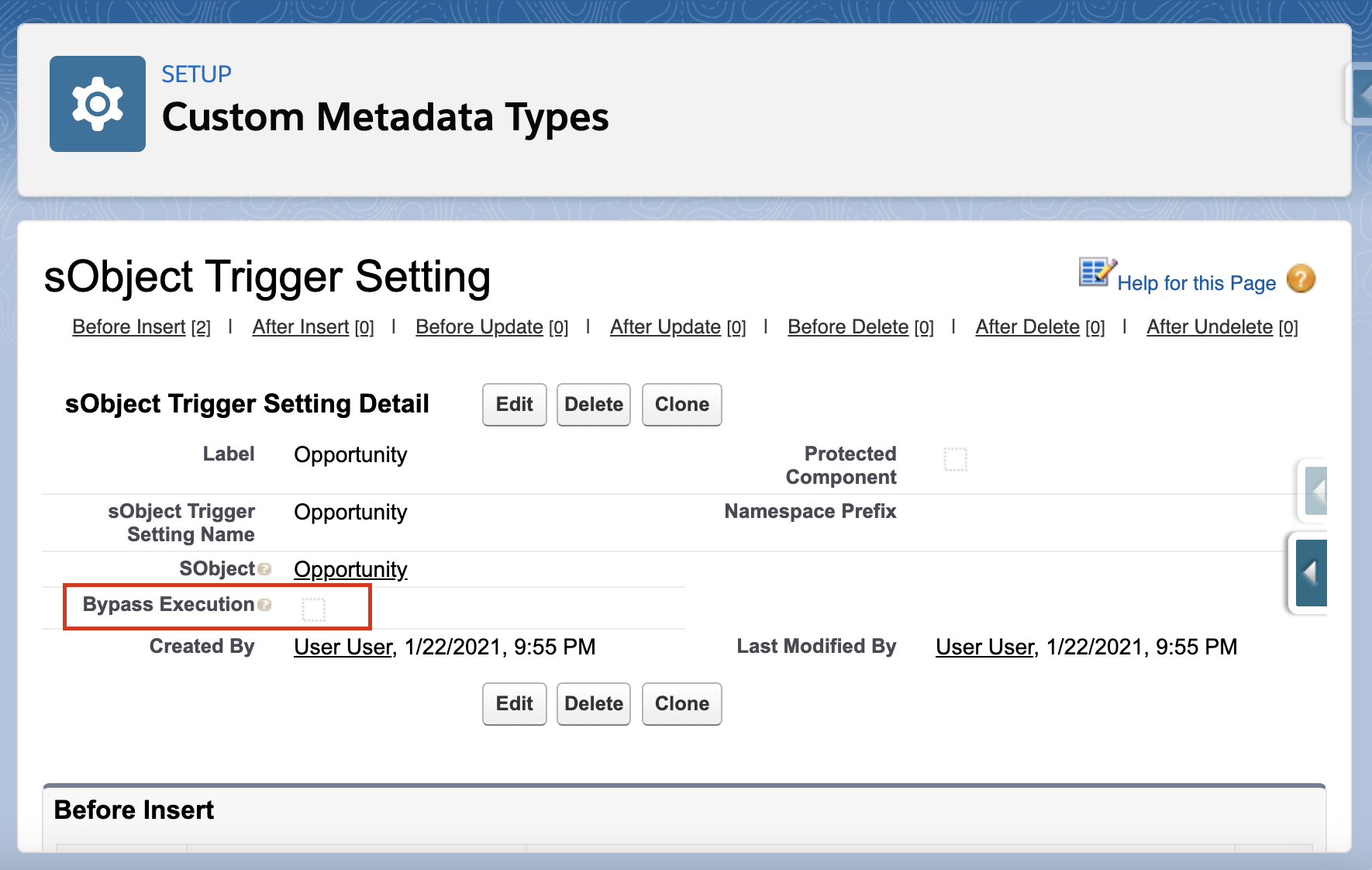Viewport: 1372px width, 870px height.
Task: Click the SETUP breadcrumb text
Action: point(196,74)
